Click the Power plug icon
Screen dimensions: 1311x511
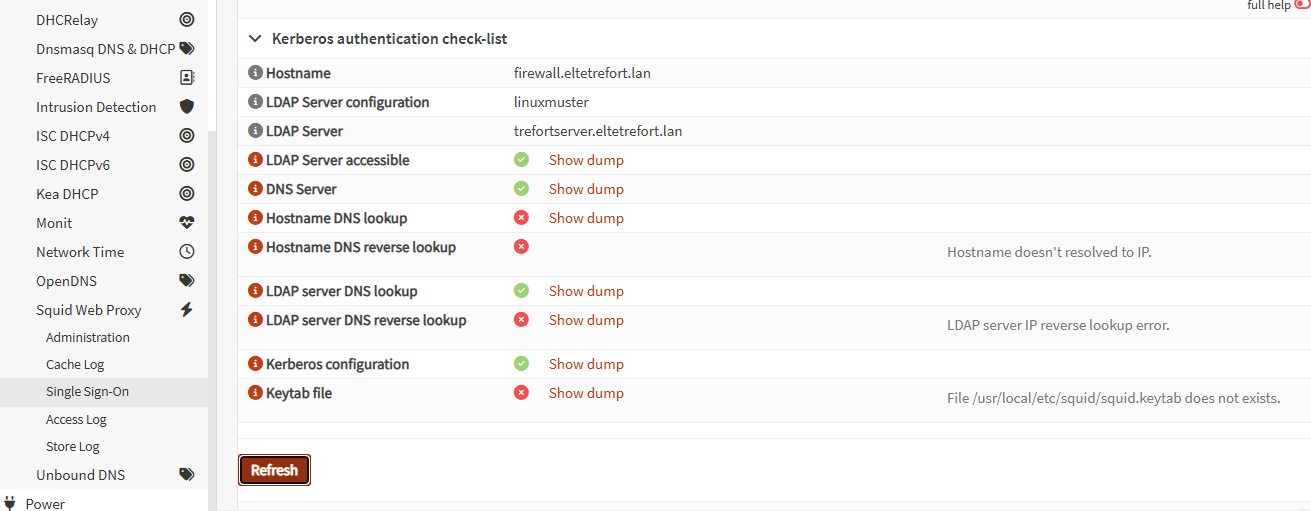10,503
